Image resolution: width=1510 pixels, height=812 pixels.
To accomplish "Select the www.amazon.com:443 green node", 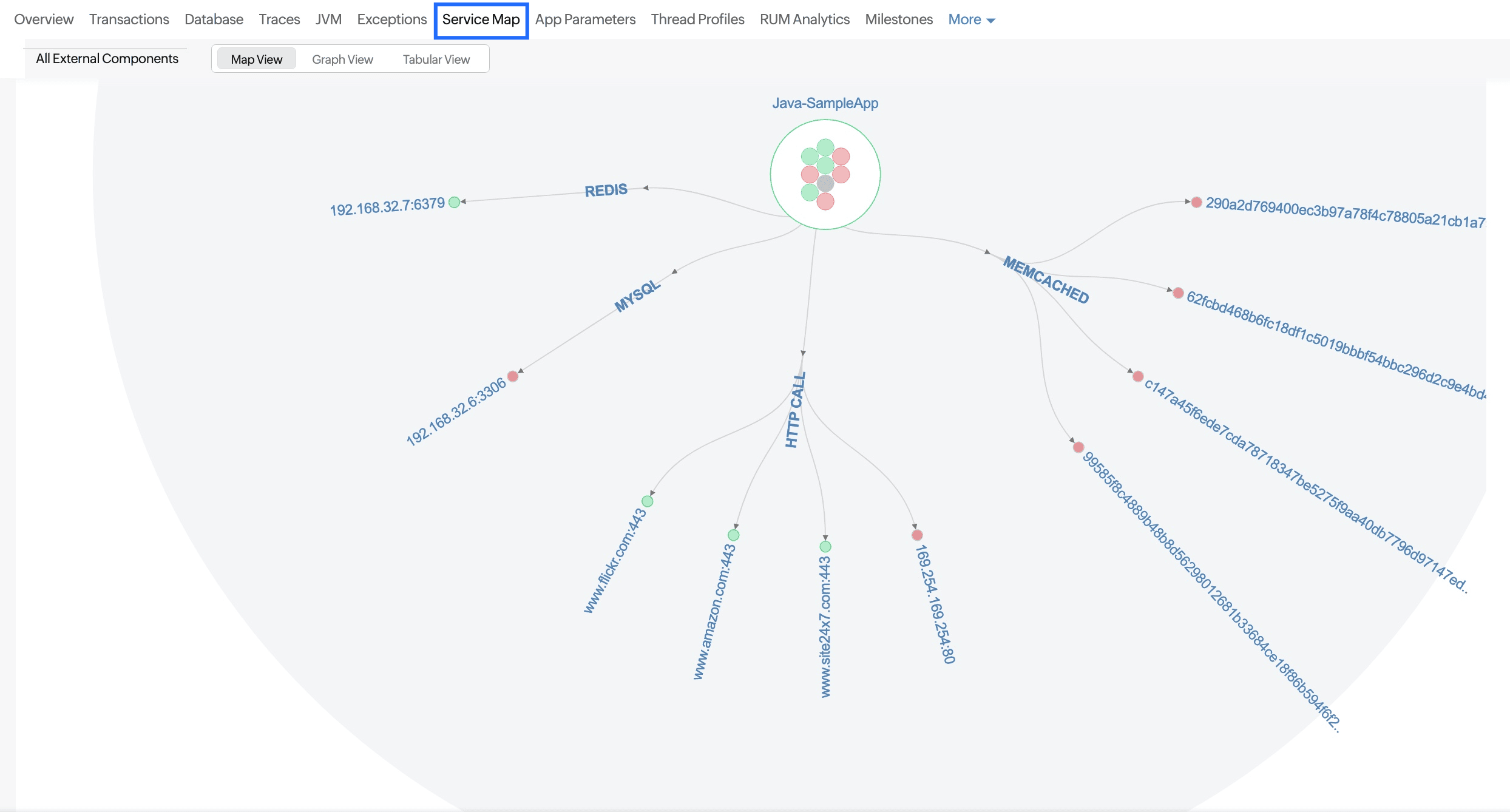I will [x=734, y=535].
